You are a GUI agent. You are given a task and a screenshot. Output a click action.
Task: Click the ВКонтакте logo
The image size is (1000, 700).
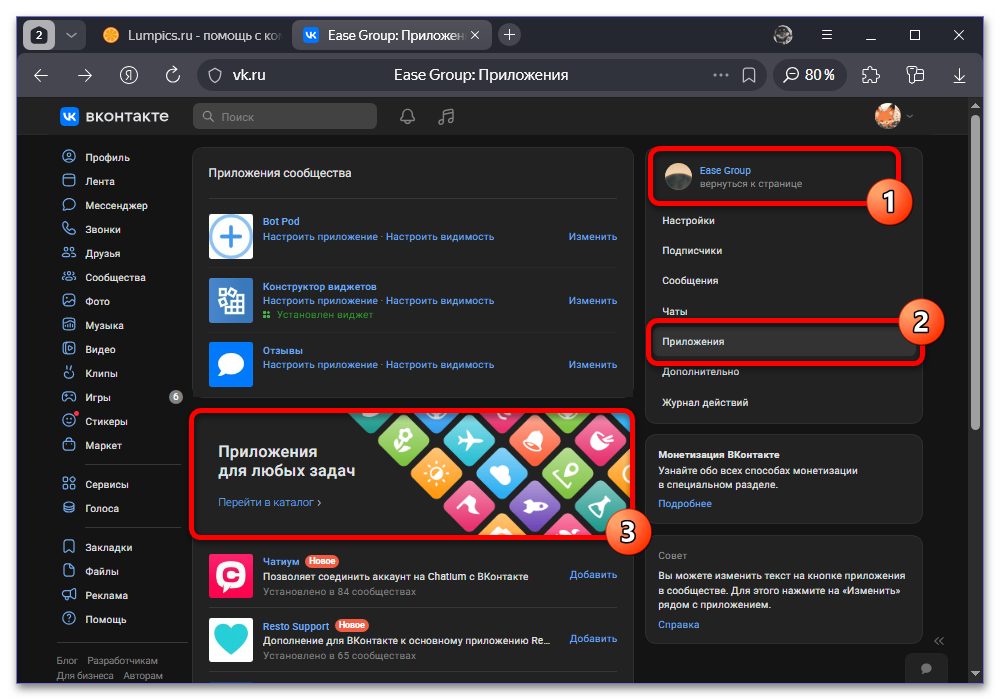coord(115,116)
